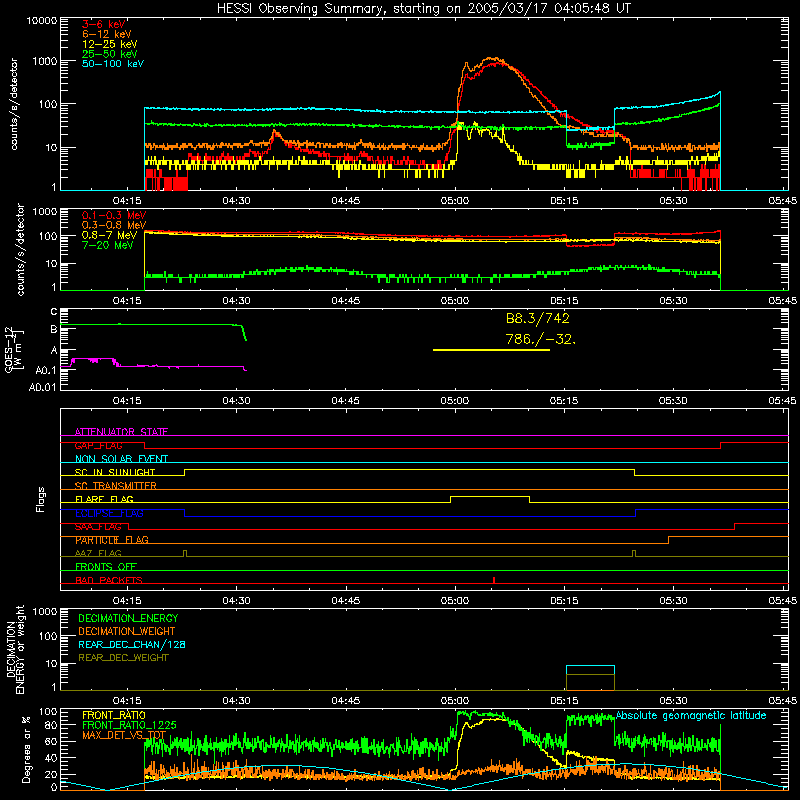This screenshot has width=800, height=800.
Task: Click the counts/s/detector axis title of top panel
Action: click(13, 104)
